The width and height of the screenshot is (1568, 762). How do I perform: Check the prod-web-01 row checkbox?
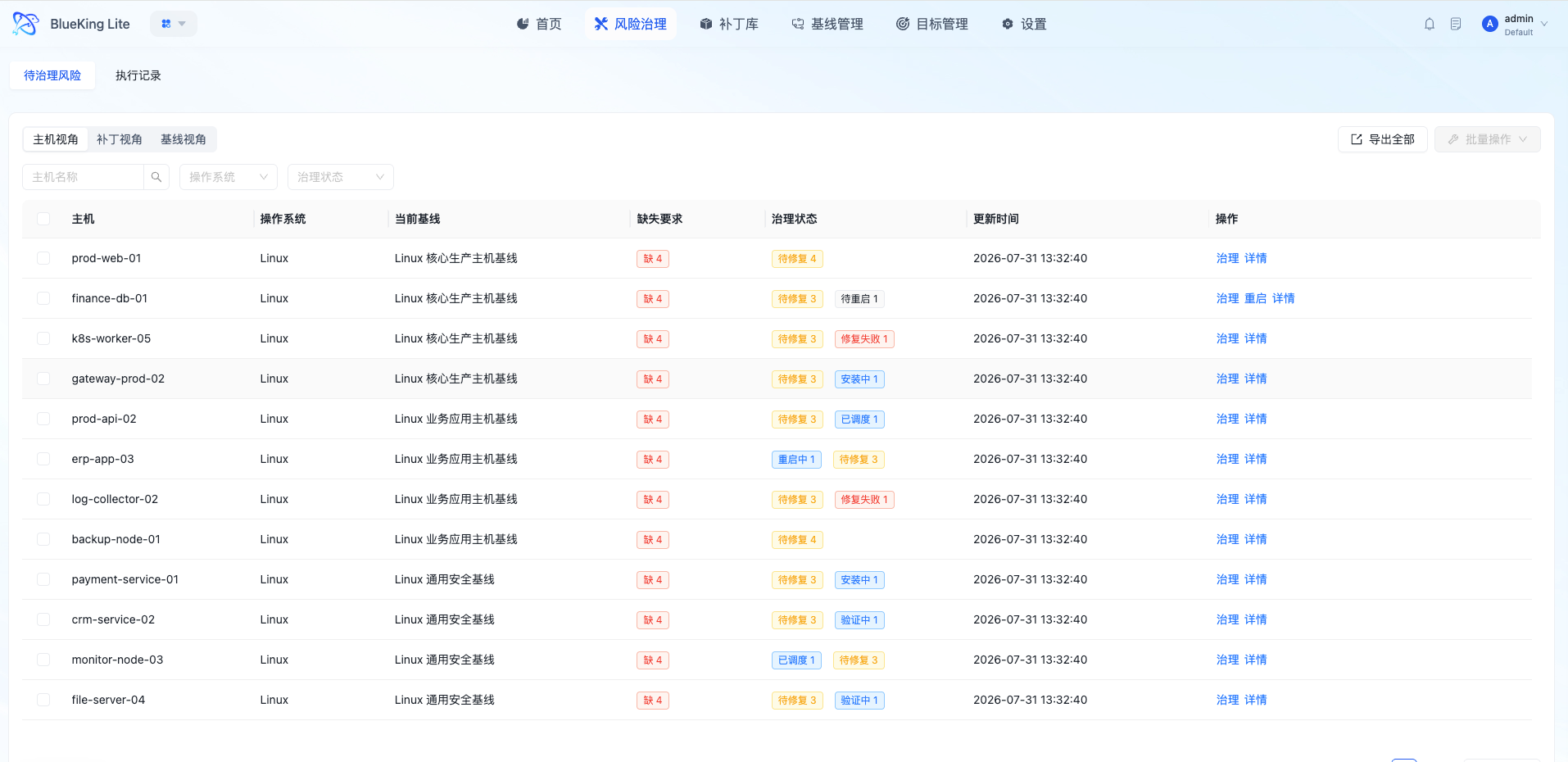coord(43,258)
